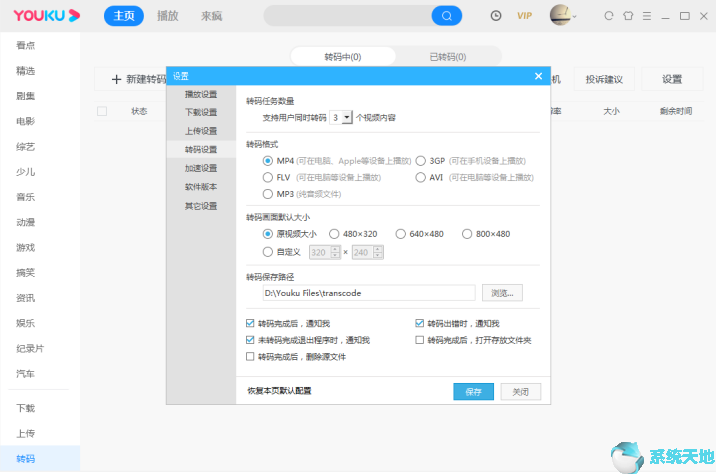This screenshot has width=716, height=474.
Task: Select the MP4 format radio button
Action: point(268,161)
